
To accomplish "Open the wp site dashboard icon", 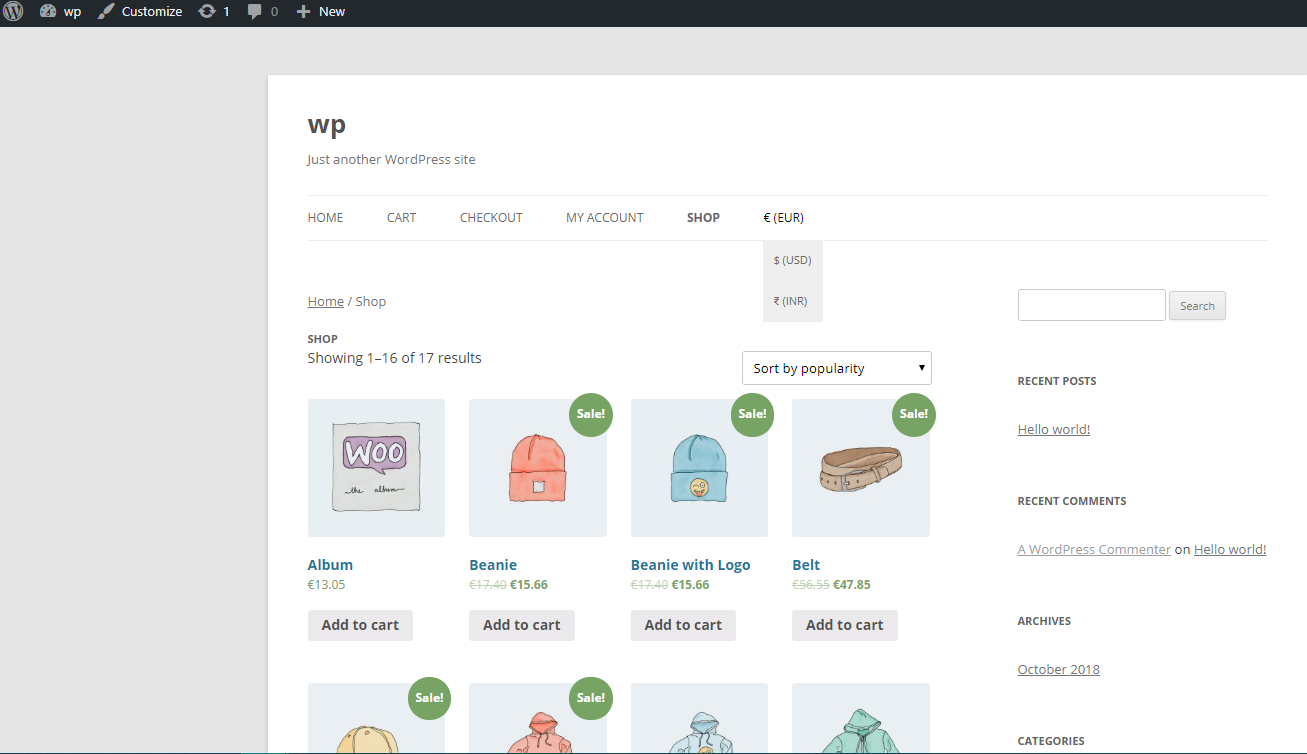I will (48, 12).
